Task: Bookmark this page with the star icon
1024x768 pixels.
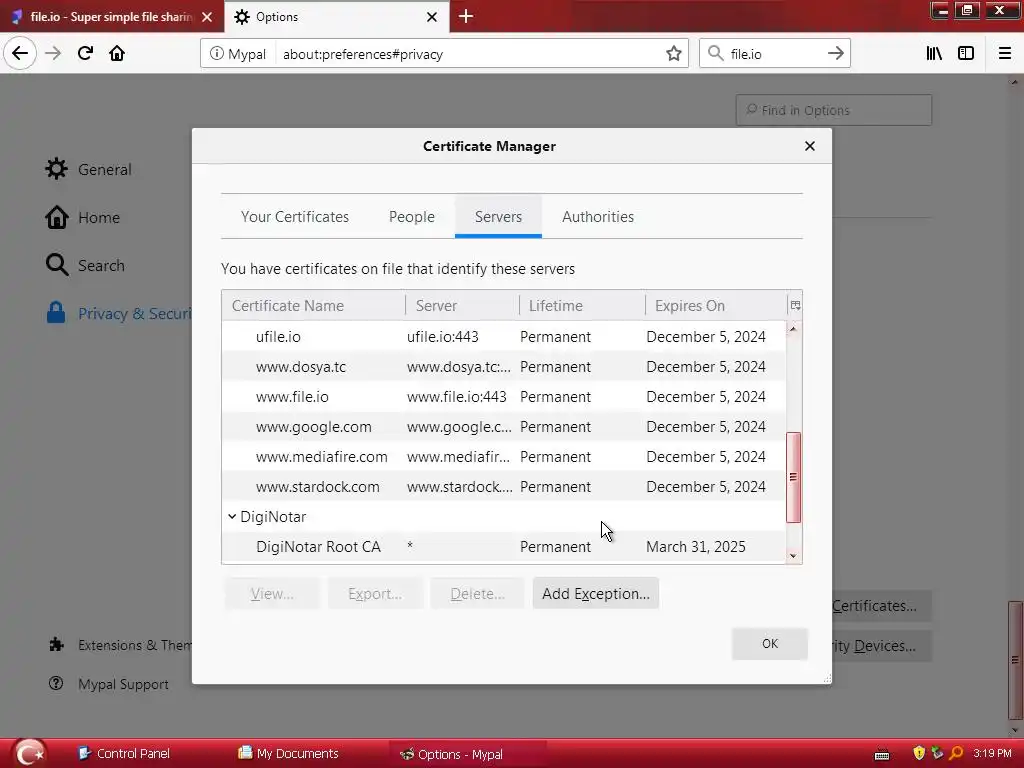Action: 673,54
